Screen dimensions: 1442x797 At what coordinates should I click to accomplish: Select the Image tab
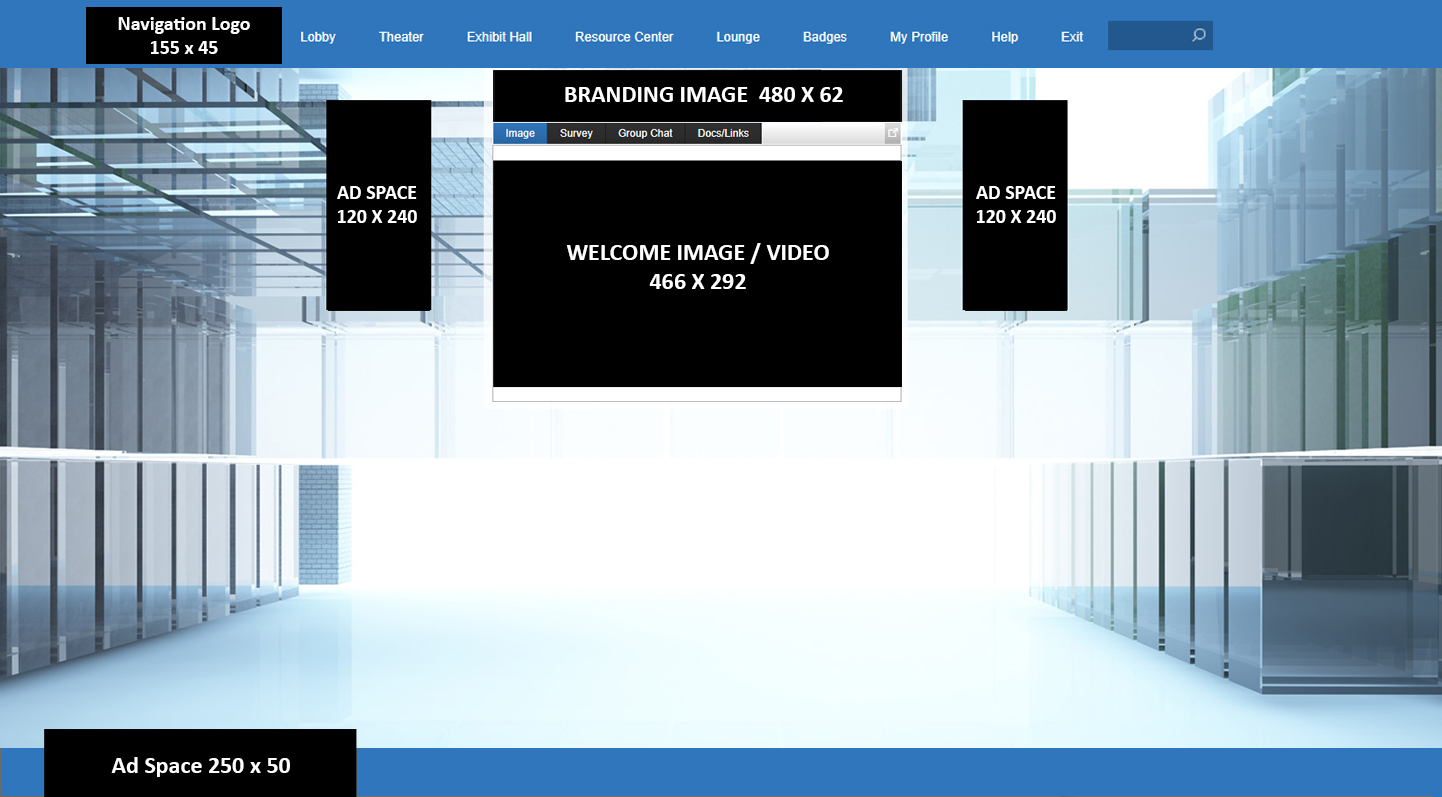[520, 133]
